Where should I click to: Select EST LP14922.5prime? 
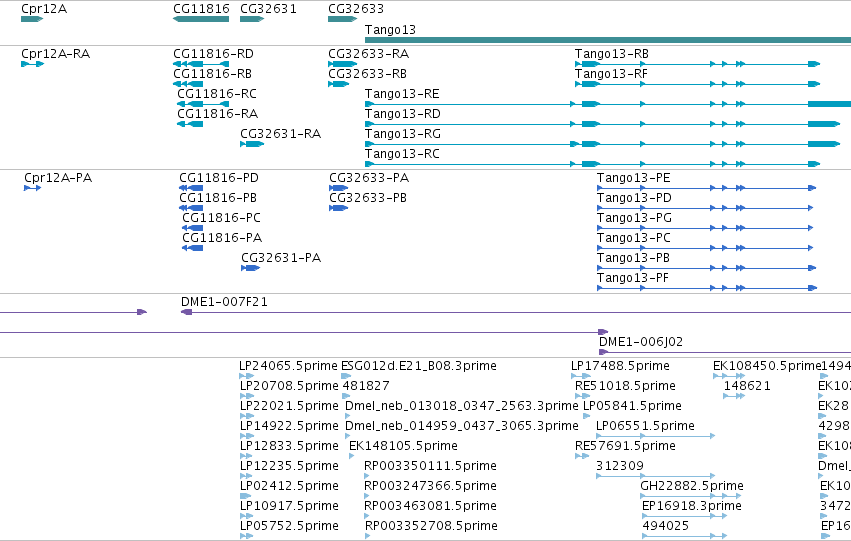[x=289, y=427]
